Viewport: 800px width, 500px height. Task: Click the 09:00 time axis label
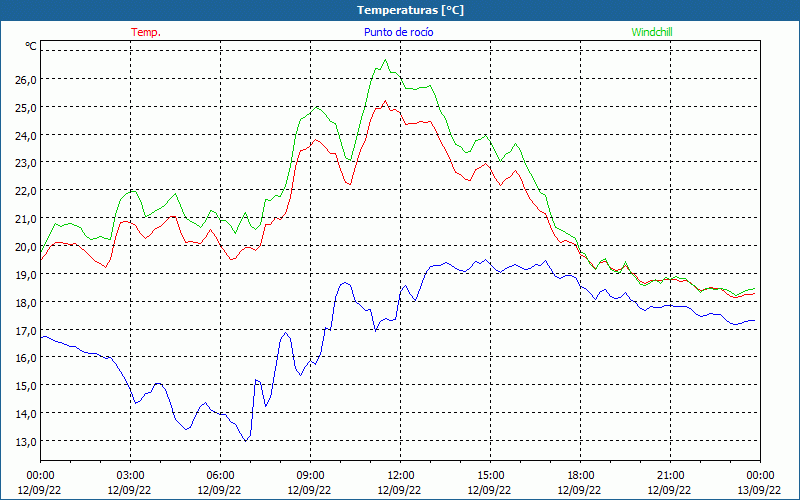coord(310,476)
